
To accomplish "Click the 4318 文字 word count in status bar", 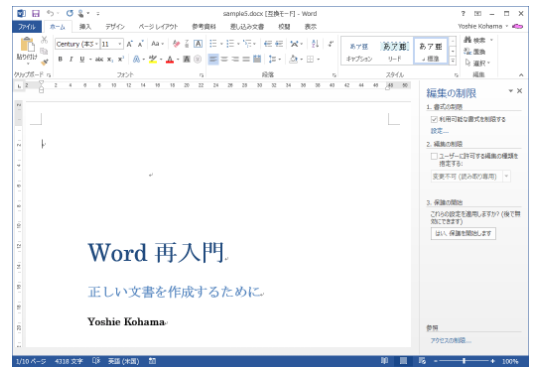I will (x=69, y=361).
